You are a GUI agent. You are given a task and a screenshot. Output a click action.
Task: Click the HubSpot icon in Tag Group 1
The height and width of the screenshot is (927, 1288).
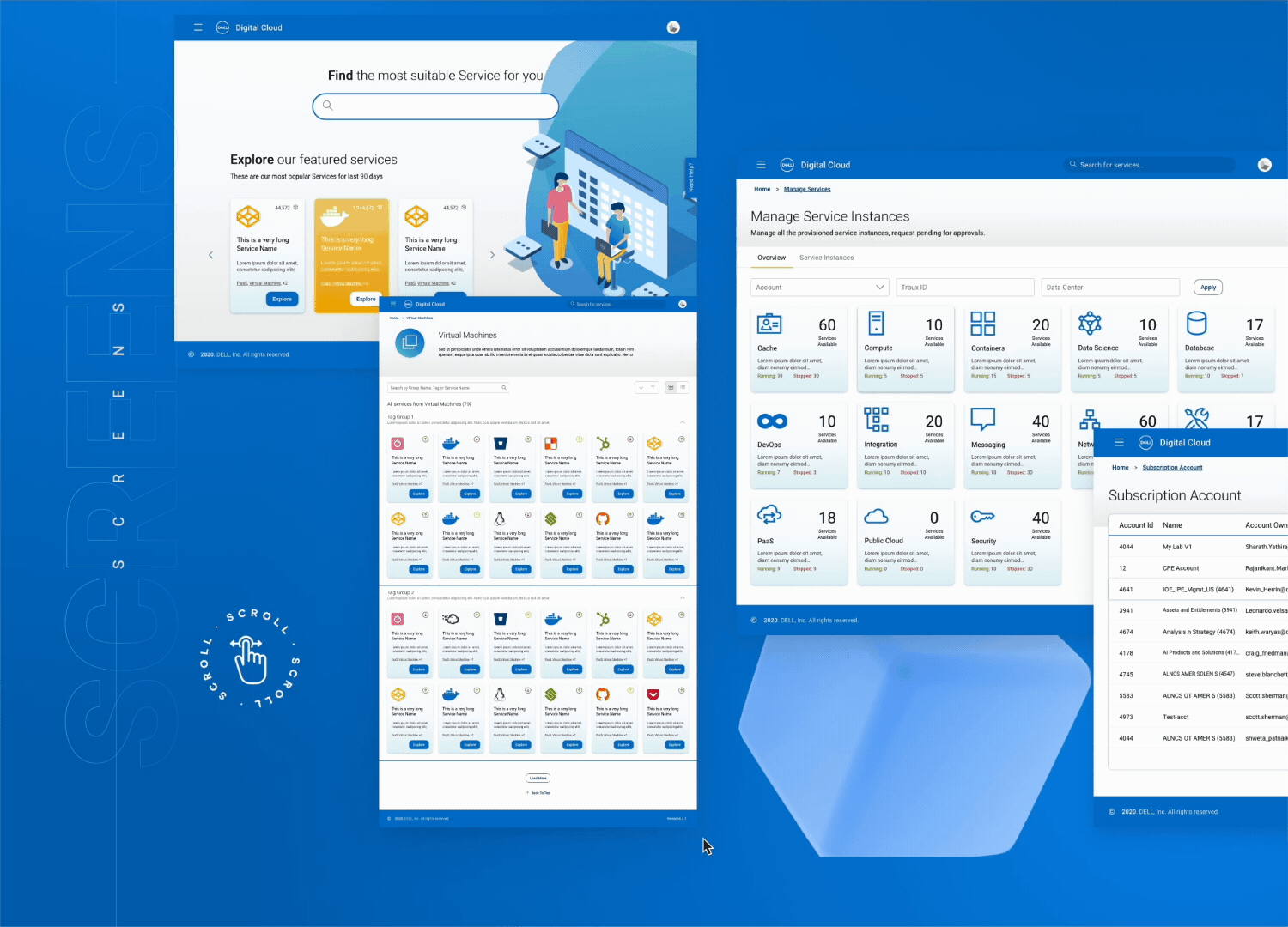(604, 444)
